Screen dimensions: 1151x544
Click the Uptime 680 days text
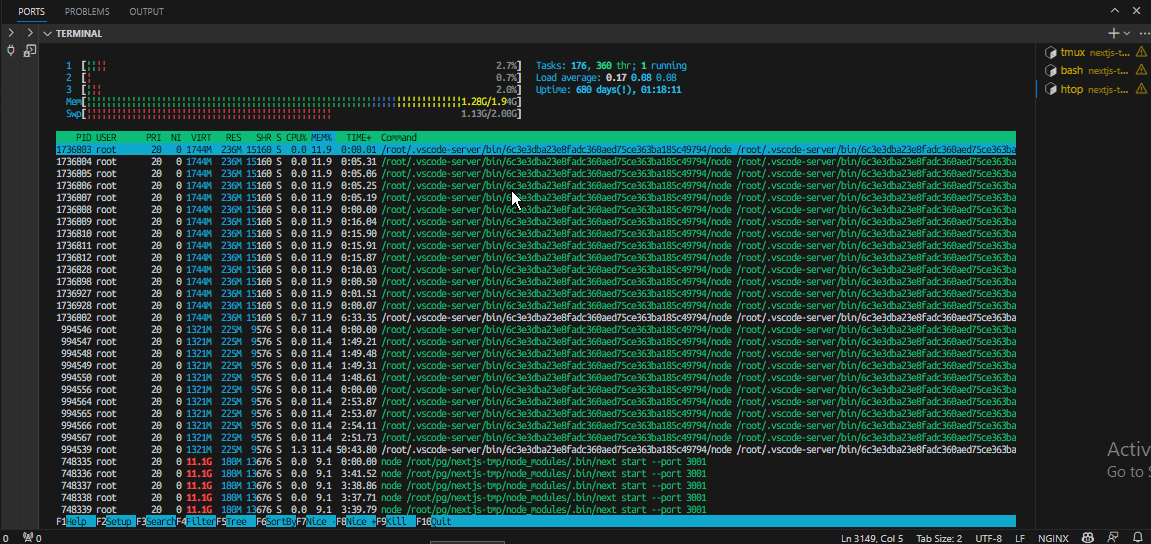coord(609,90)
